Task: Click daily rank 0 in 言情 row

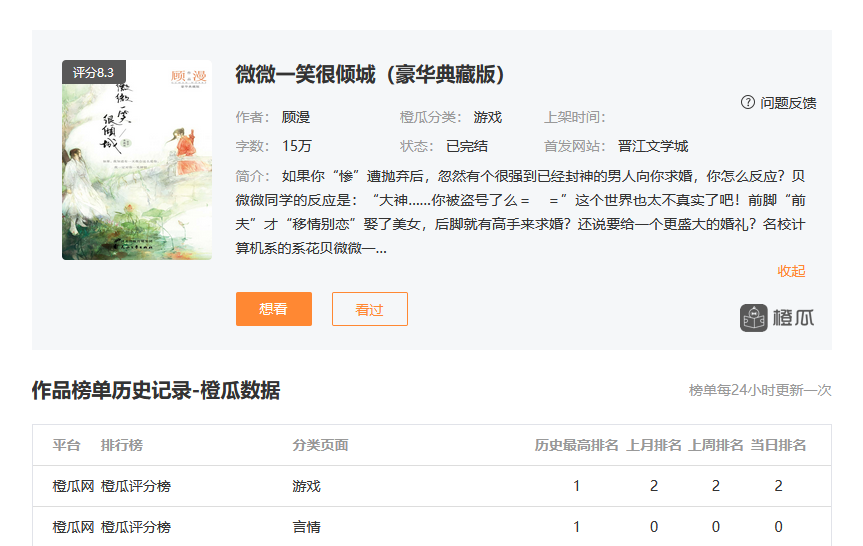Action: (778, 527)
